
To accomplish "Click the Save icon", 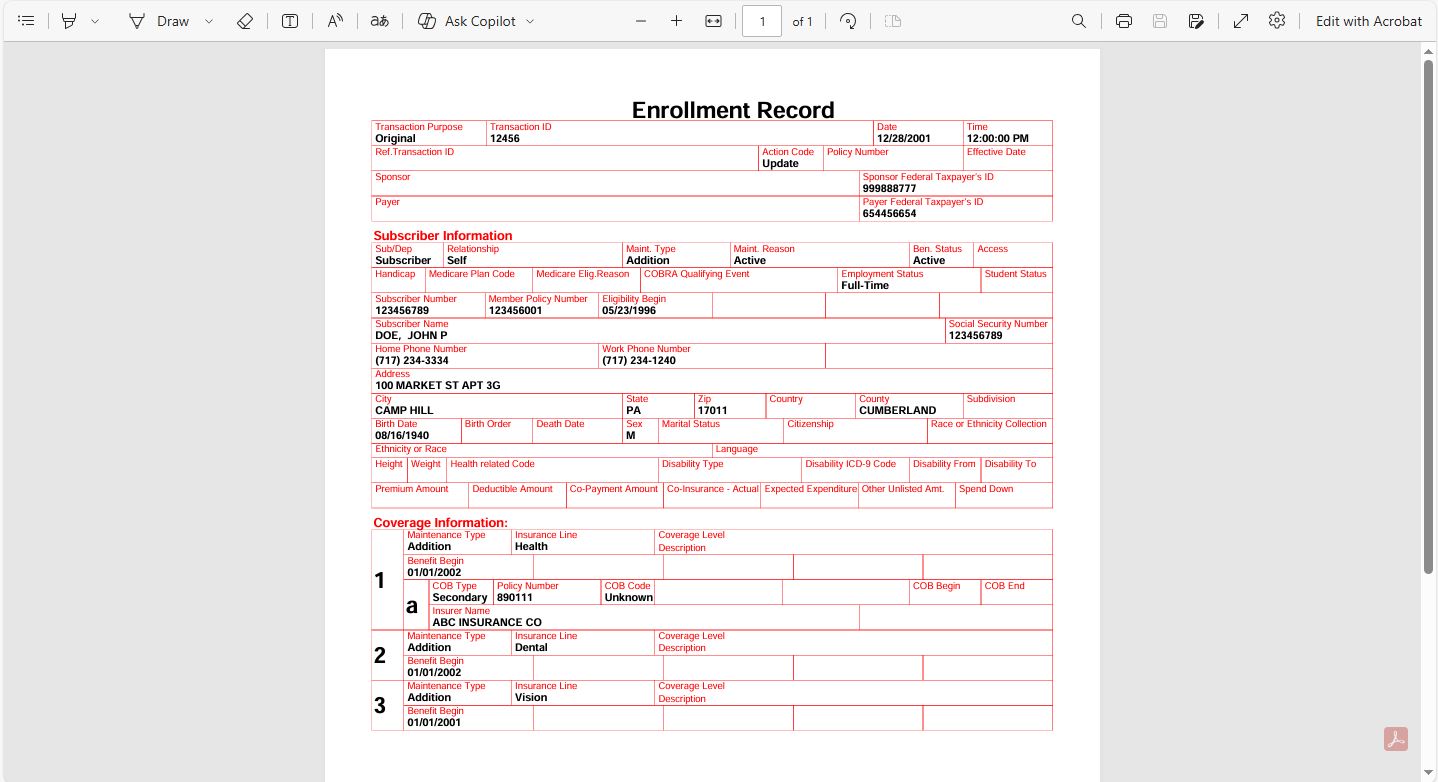I will pyautogui.click(x=1160, y=21).
